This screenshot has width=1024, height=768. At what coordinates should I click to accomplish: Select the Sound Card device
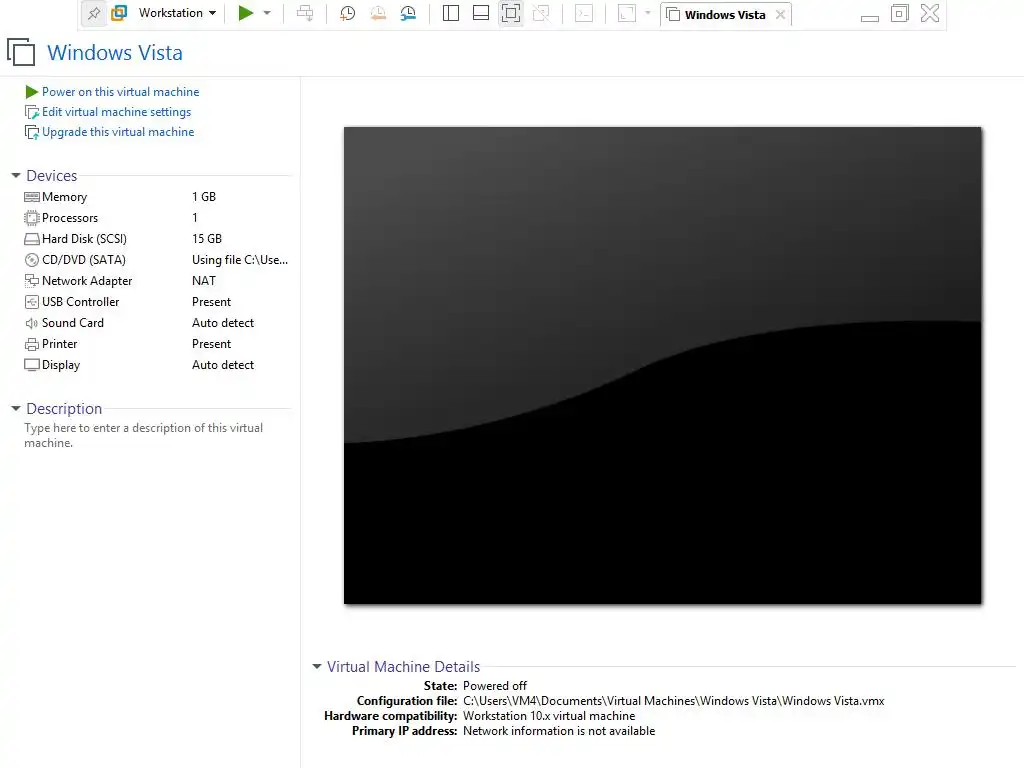[x=157, y=323]
